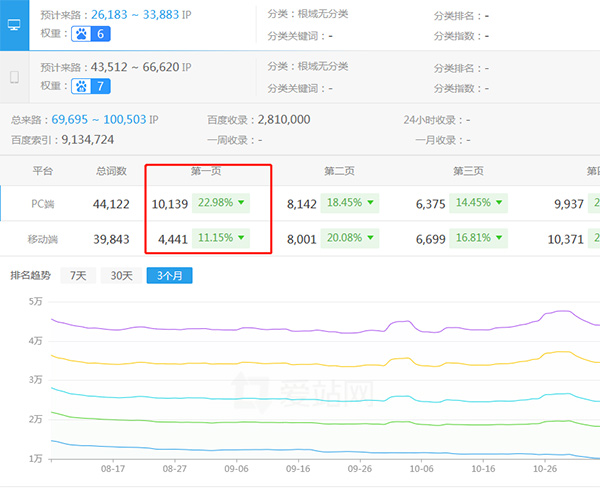The height and width of the screenshot is (492, 600).
Task: Click Baidu index value 9,134,724
Action: [x=88, y=140]
